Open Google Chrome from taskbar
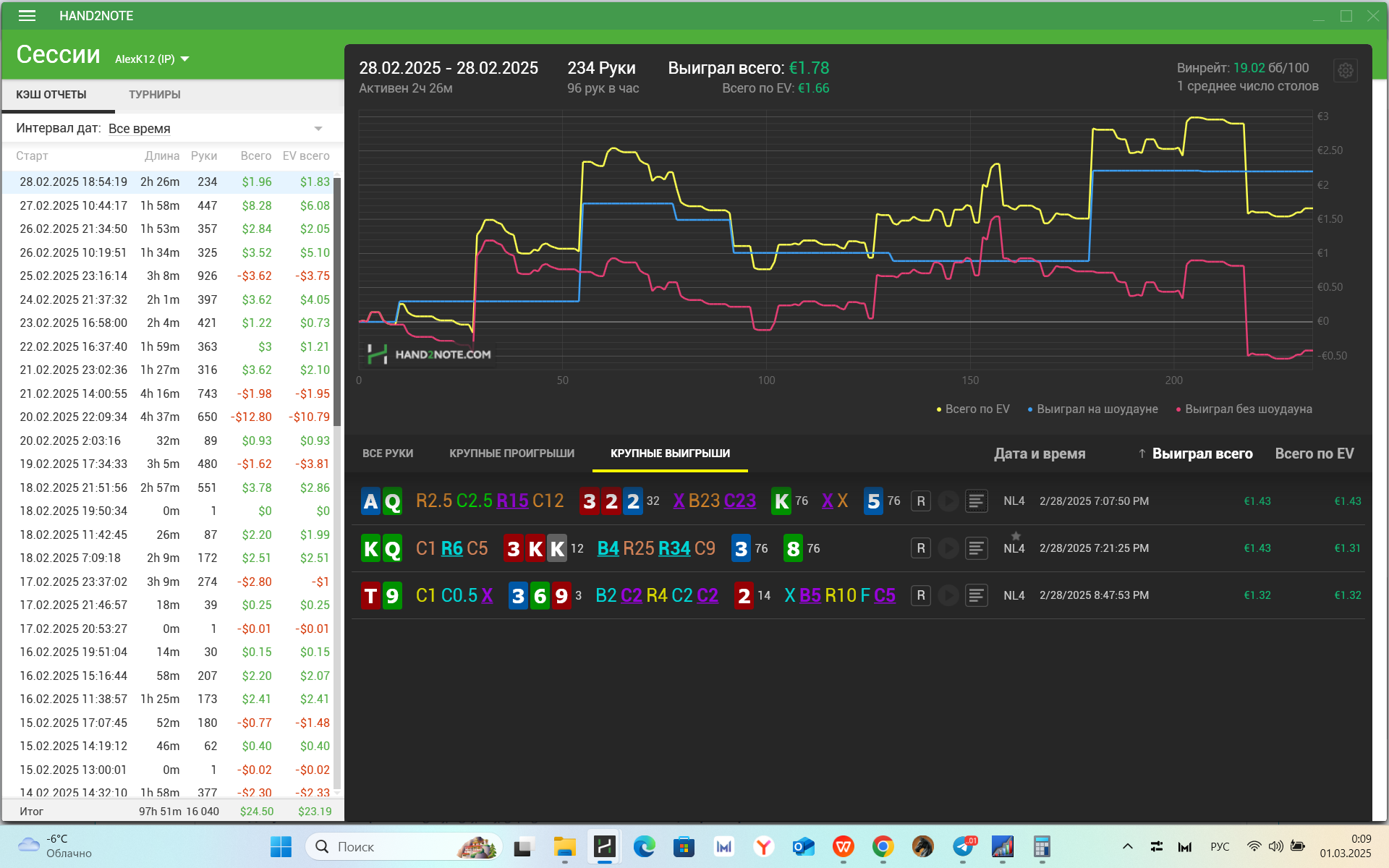The image size is (1389, 868). coord(883,846)
